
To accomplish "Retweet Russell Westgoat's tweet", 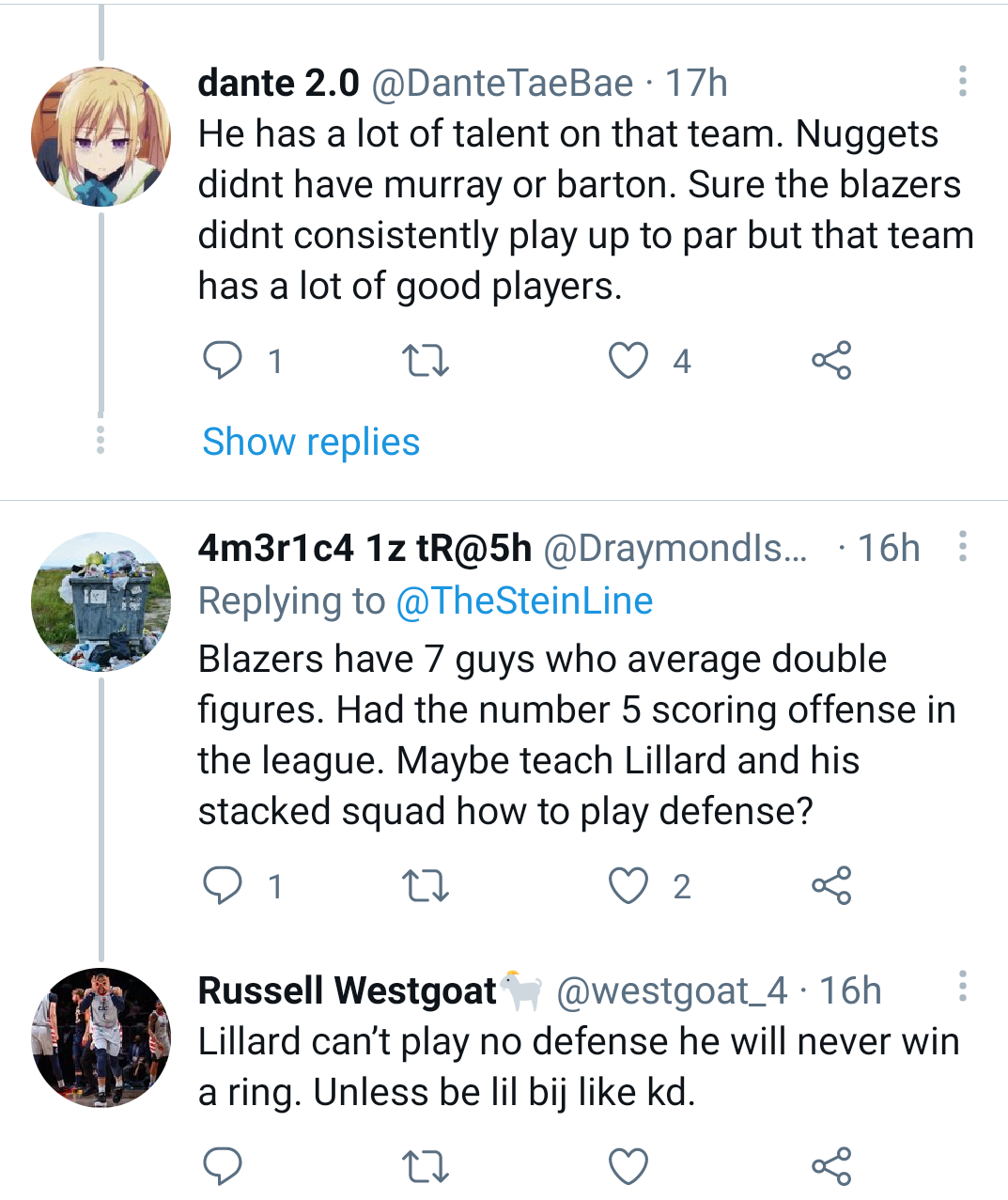I will 425,1166.
